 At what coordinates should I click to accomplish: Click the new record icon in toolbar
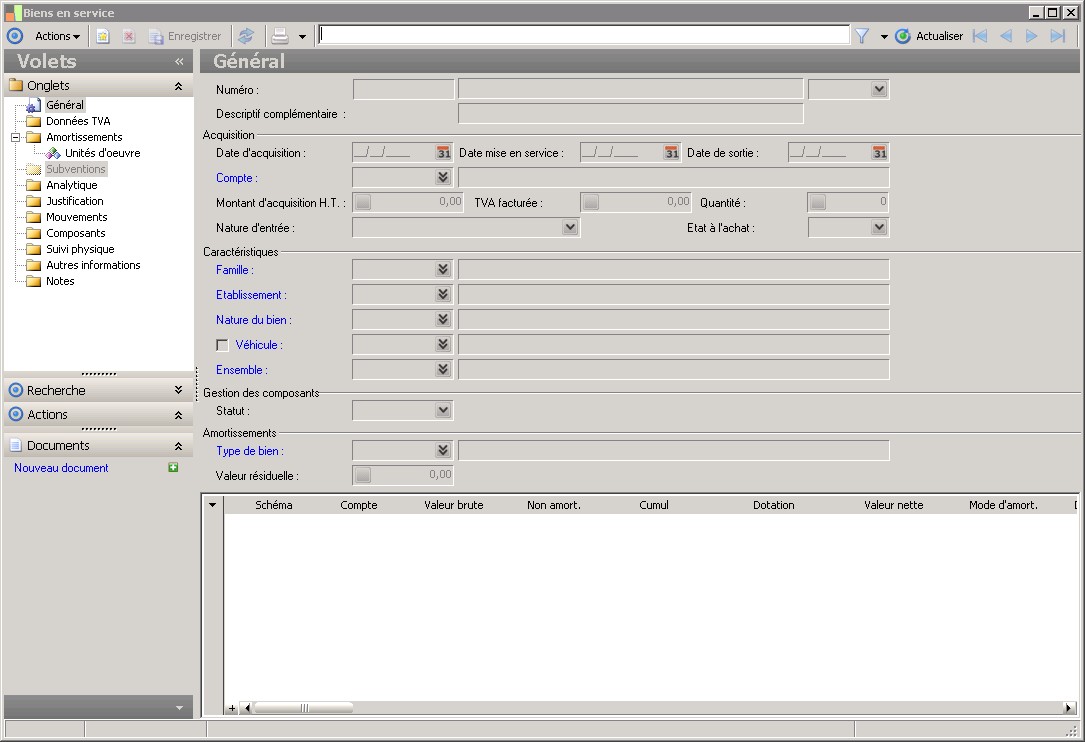102,36
